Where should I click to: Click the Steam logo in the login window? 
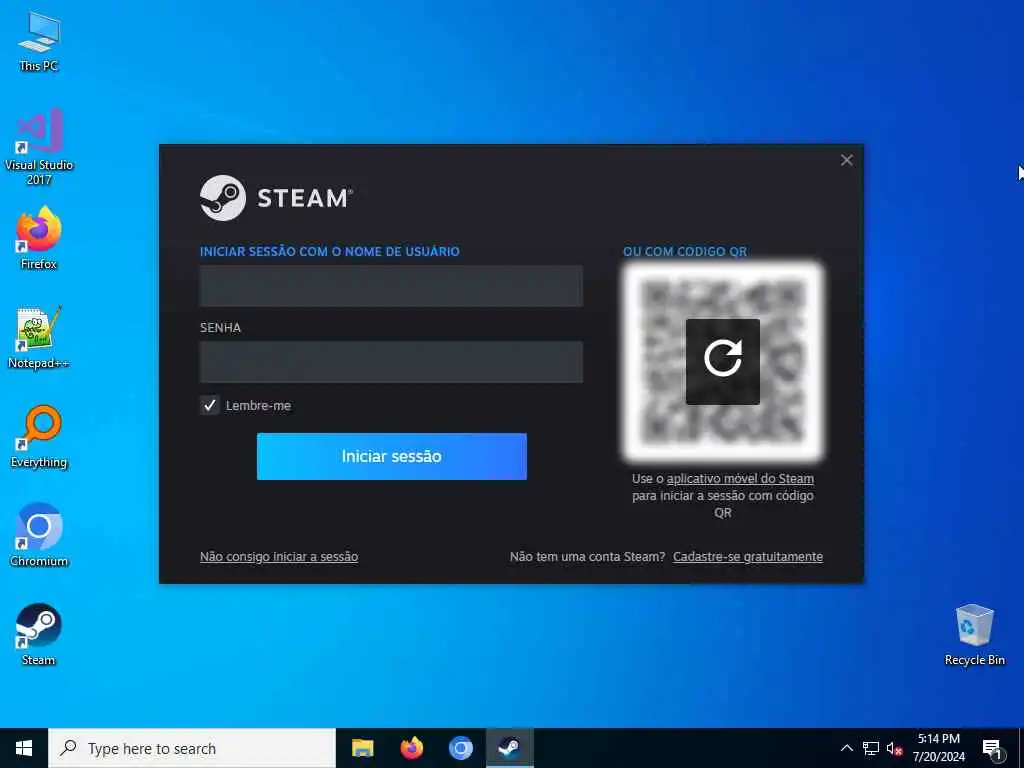click(276, 198)
